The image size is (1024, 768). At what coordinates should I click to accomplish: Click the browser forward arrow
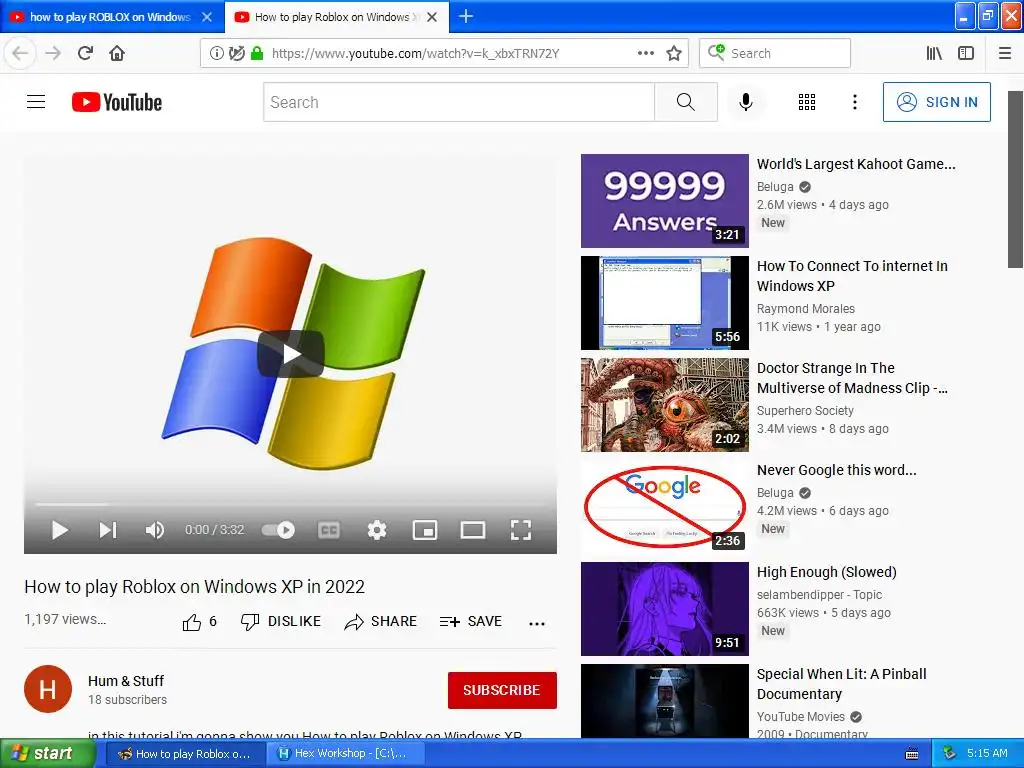click(x=53, y=54)
